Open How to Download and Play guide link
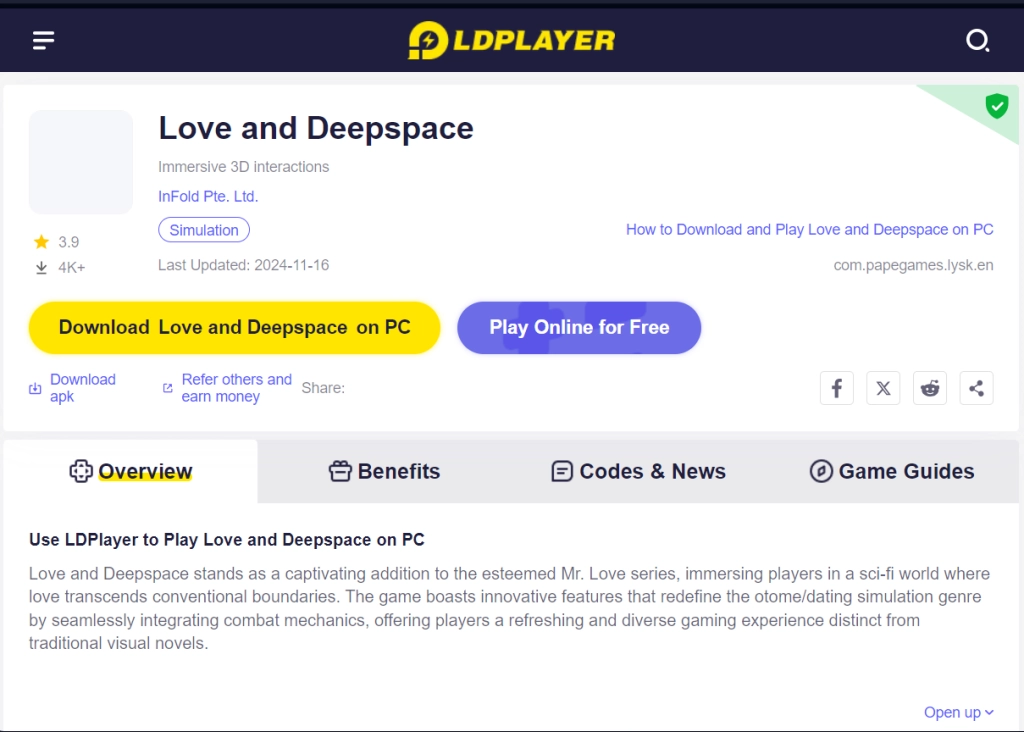 810,230
